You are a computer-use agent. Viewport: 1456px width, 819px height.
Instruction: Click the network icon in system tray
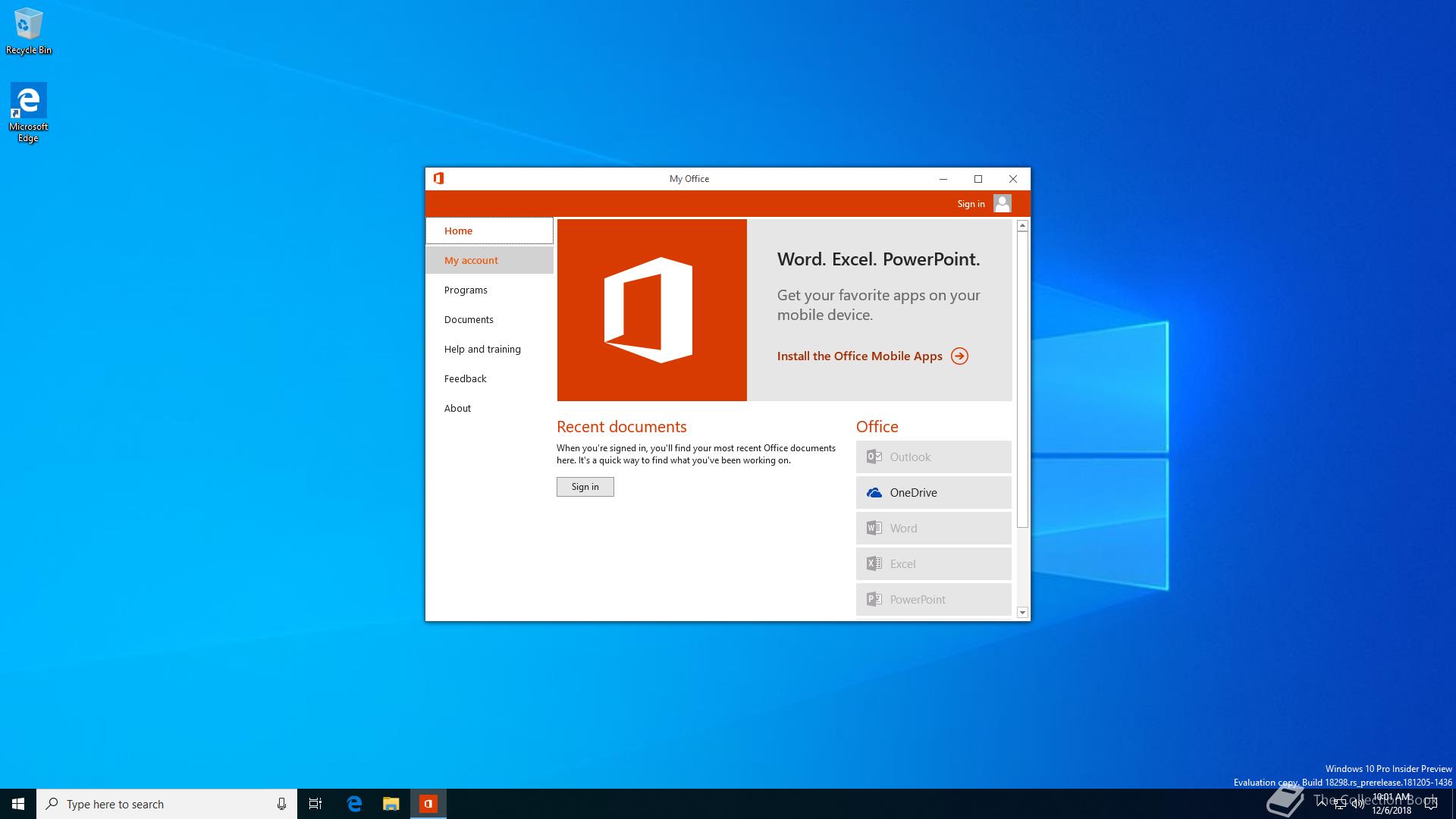pyautogui.click(x=1339, y=804)
